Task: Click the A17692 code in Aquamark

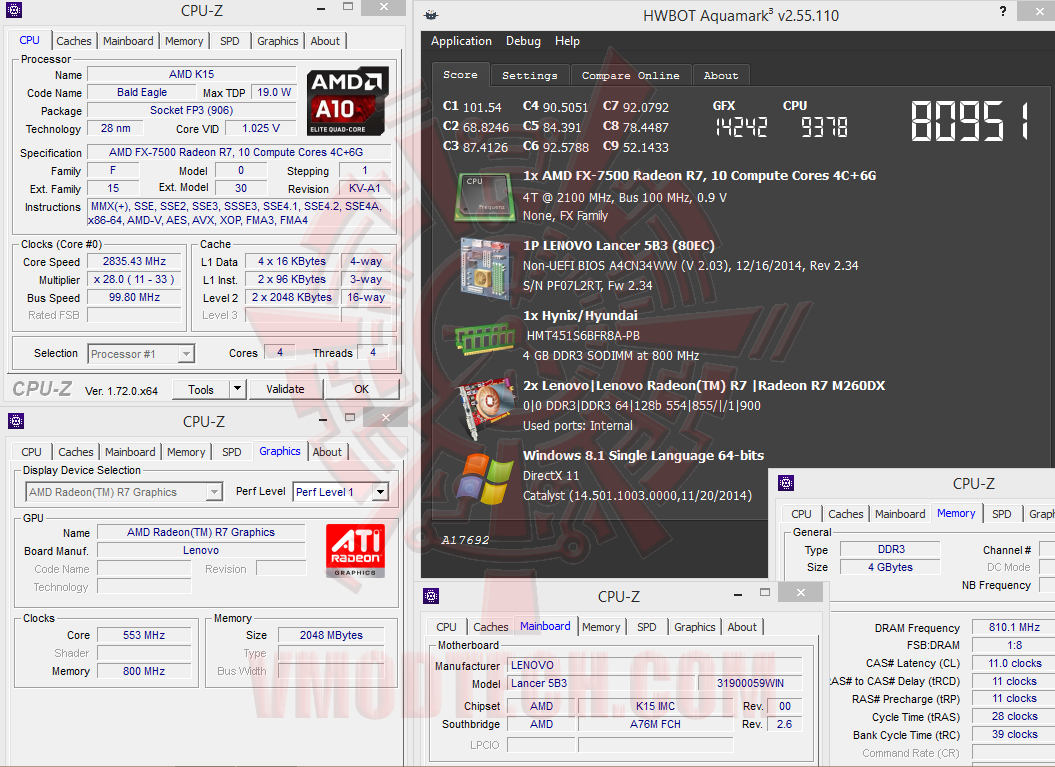Action: pyautogui.click(x=466, y=540)
